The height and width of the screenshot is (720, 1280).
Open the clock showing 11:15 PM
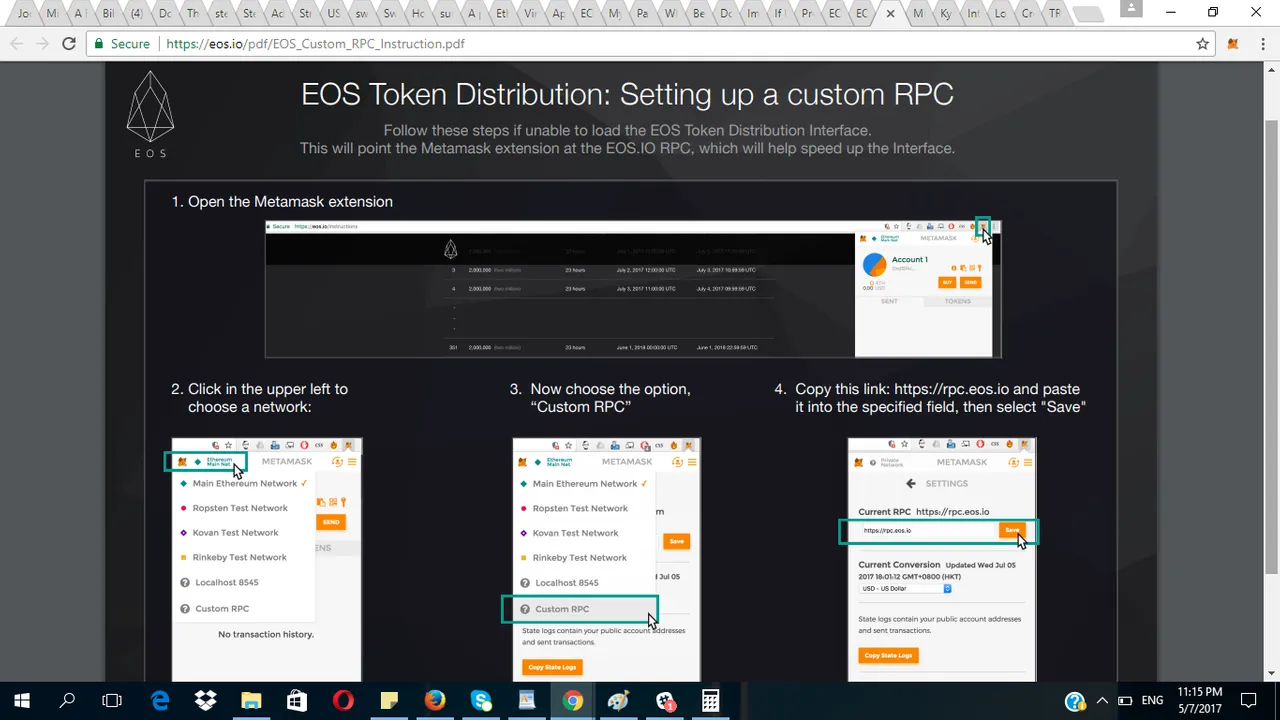click(x=1200, y=700)
